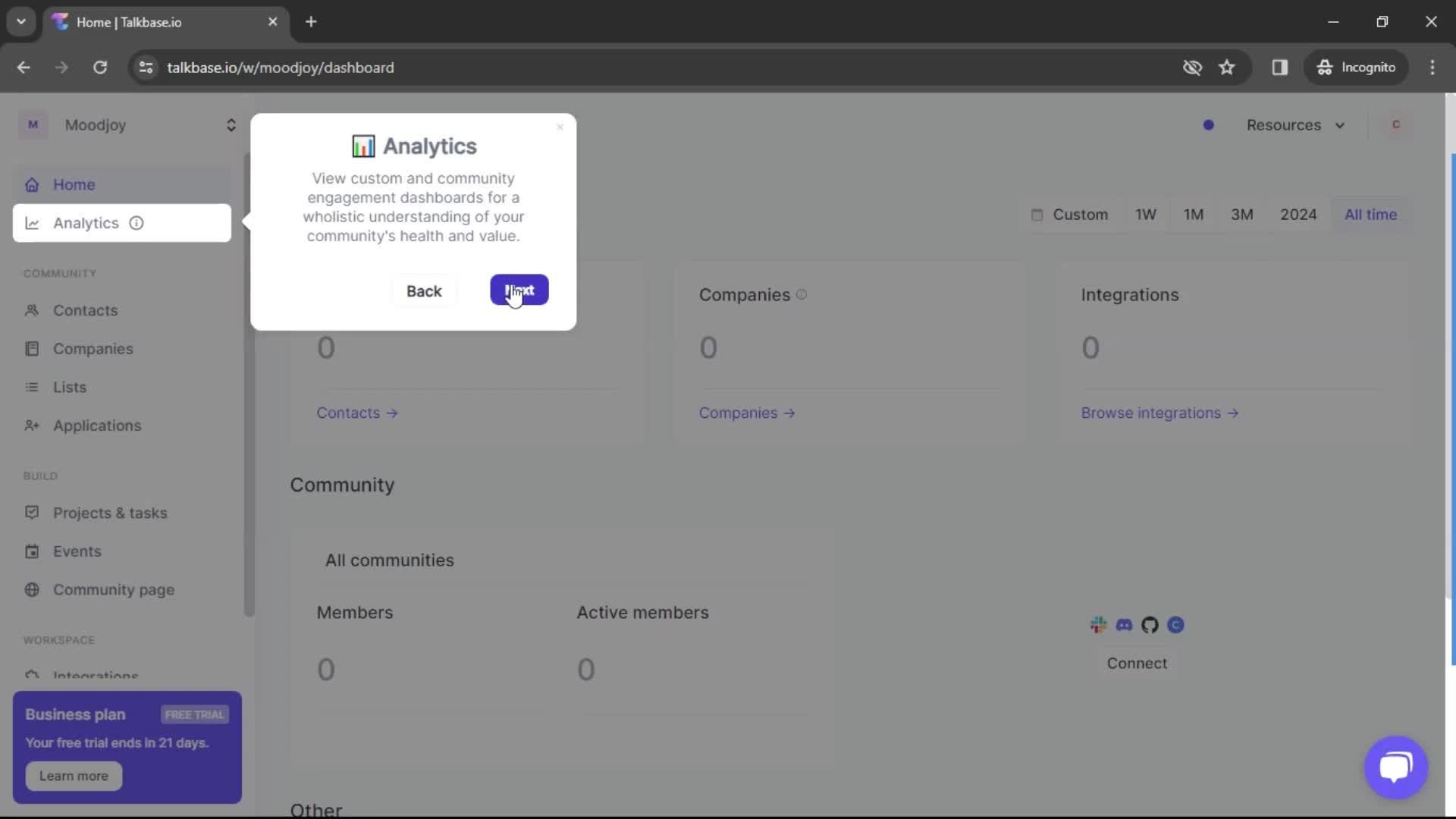Click the Next button in Analytics modal
The height and width of the screenshot is (819, 1456).
[520, 290]
